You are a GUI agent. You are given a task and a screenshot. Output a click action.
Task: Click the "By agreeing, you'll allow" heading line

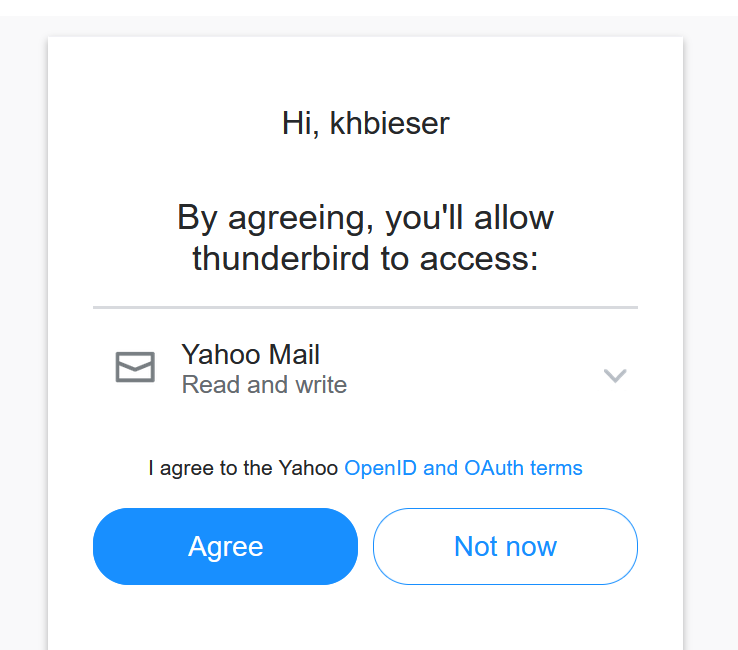point(365,217)
